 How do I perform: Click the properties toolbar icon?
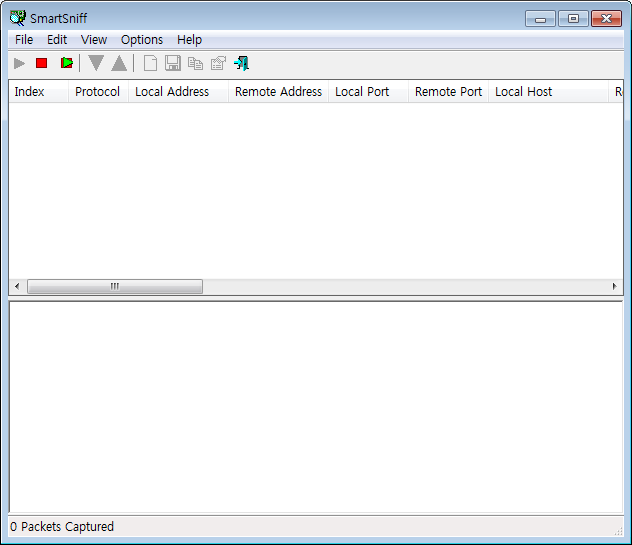[218, 63]
